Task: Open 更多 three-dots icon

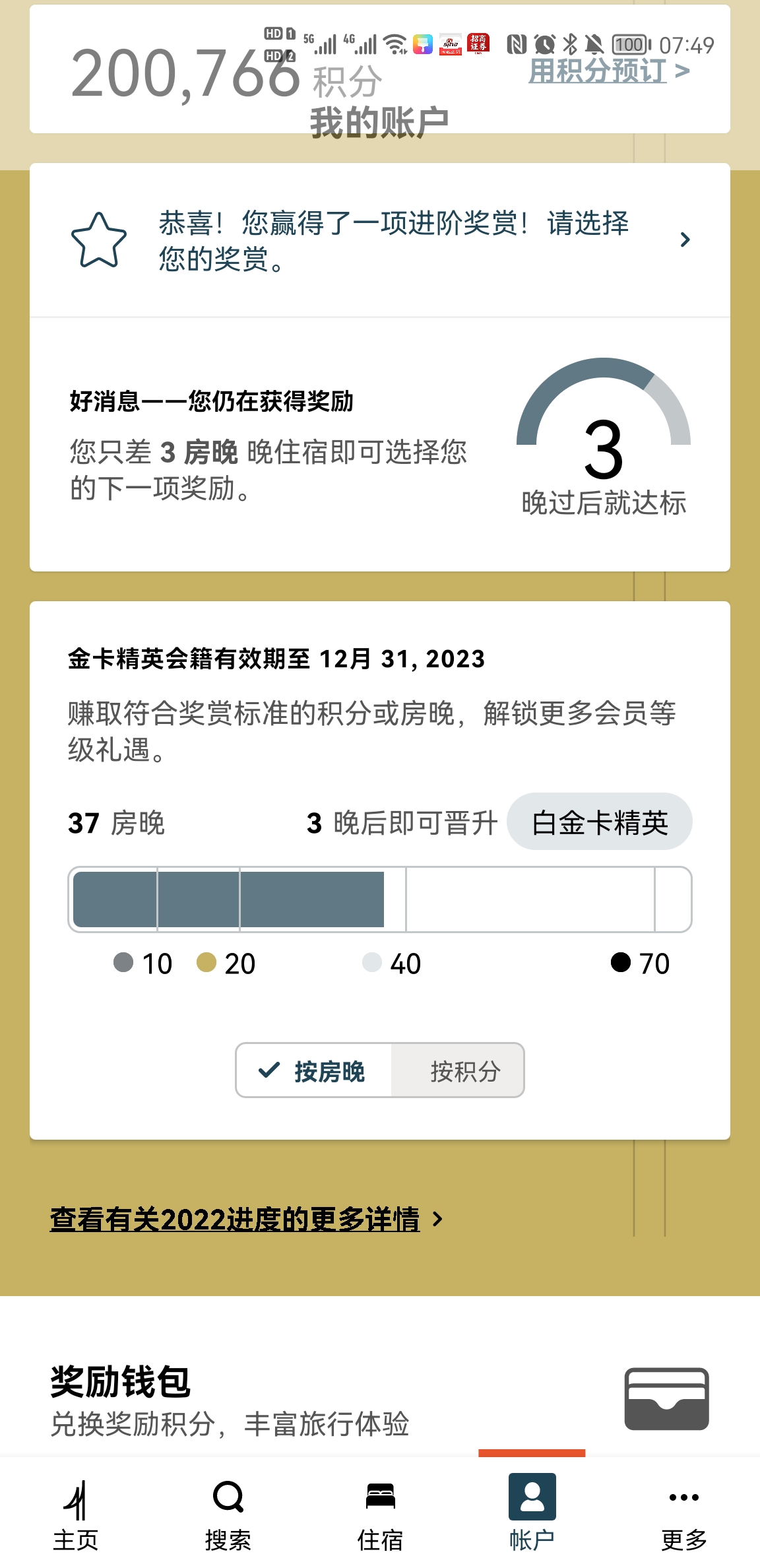Action: pyautogui.click(x=683, y=1497)
